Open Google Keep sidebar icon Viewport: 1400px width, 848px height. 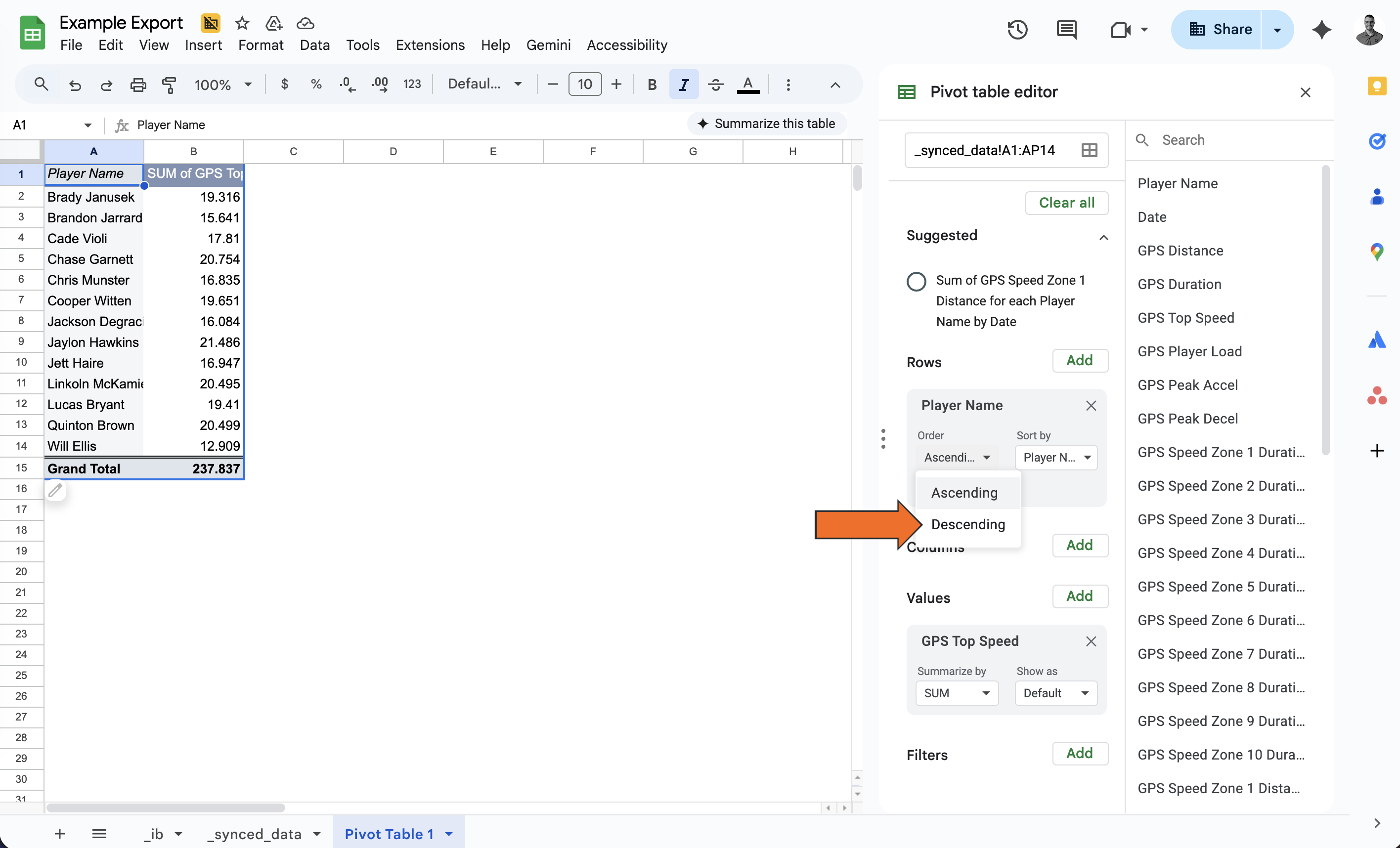click(x=1376, y=86)
